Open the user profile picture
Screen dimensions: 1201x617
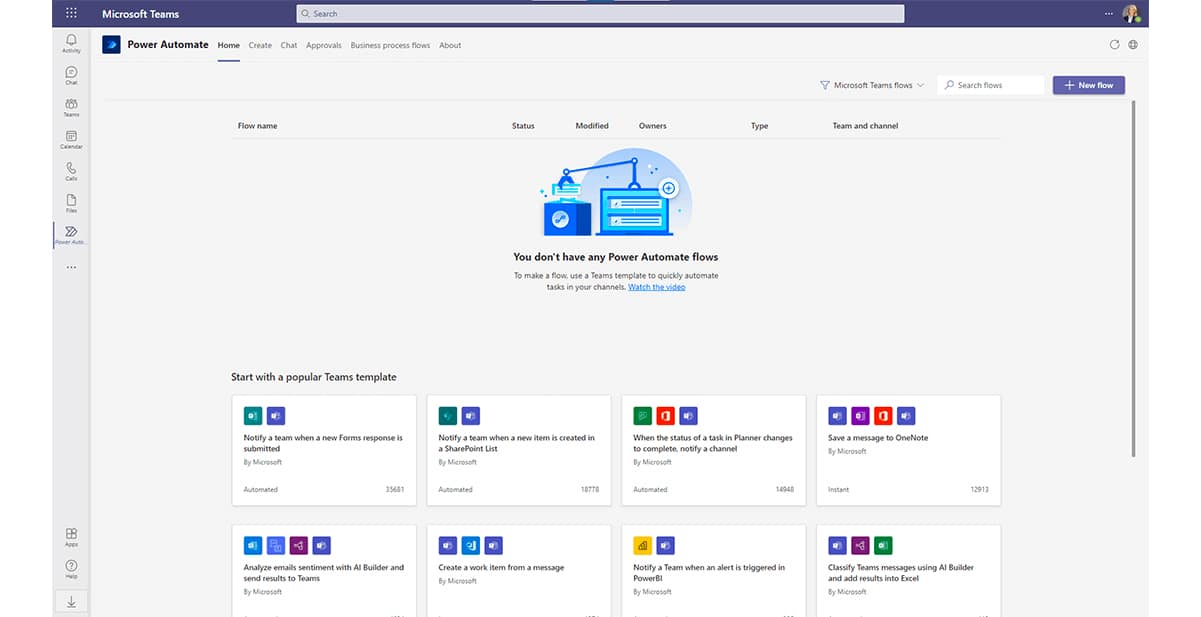point(1131,14)
